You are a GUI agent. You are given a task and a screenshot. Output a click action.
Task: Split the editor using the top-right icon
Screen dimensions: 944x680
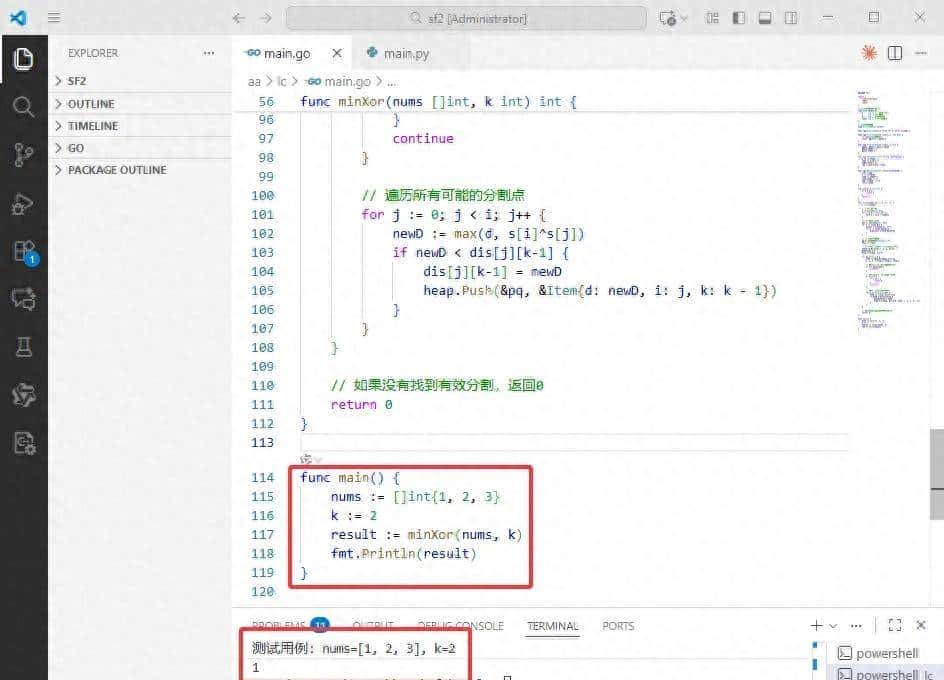point(893,52)
